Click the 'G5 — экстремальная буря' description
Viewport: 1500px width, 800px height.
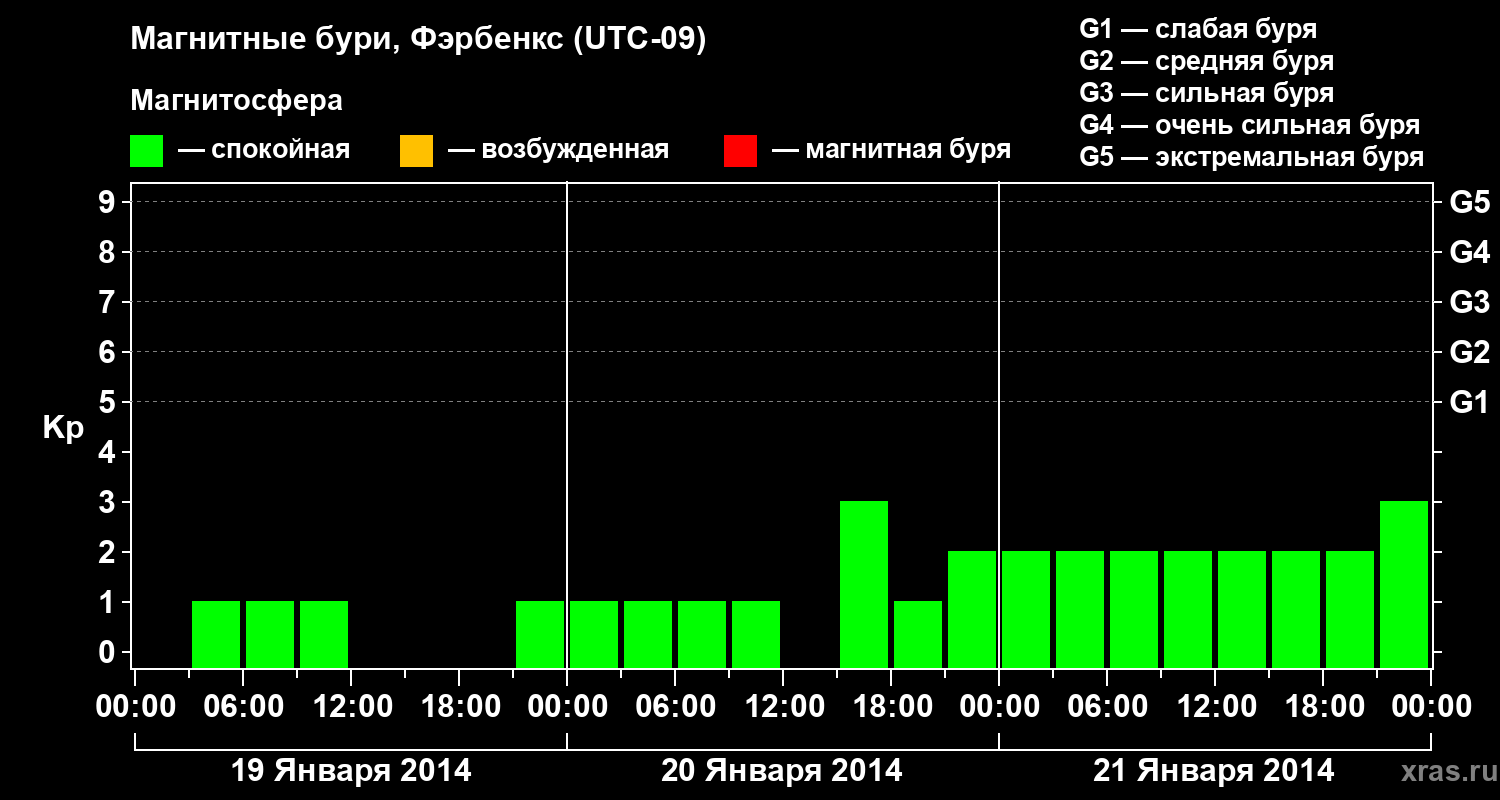click(1251, 157)
